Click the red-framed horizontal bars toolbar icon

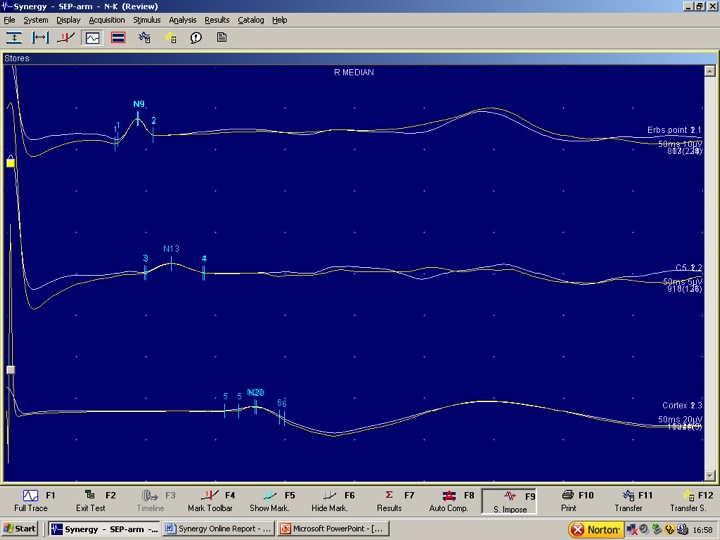pos(118,38)
